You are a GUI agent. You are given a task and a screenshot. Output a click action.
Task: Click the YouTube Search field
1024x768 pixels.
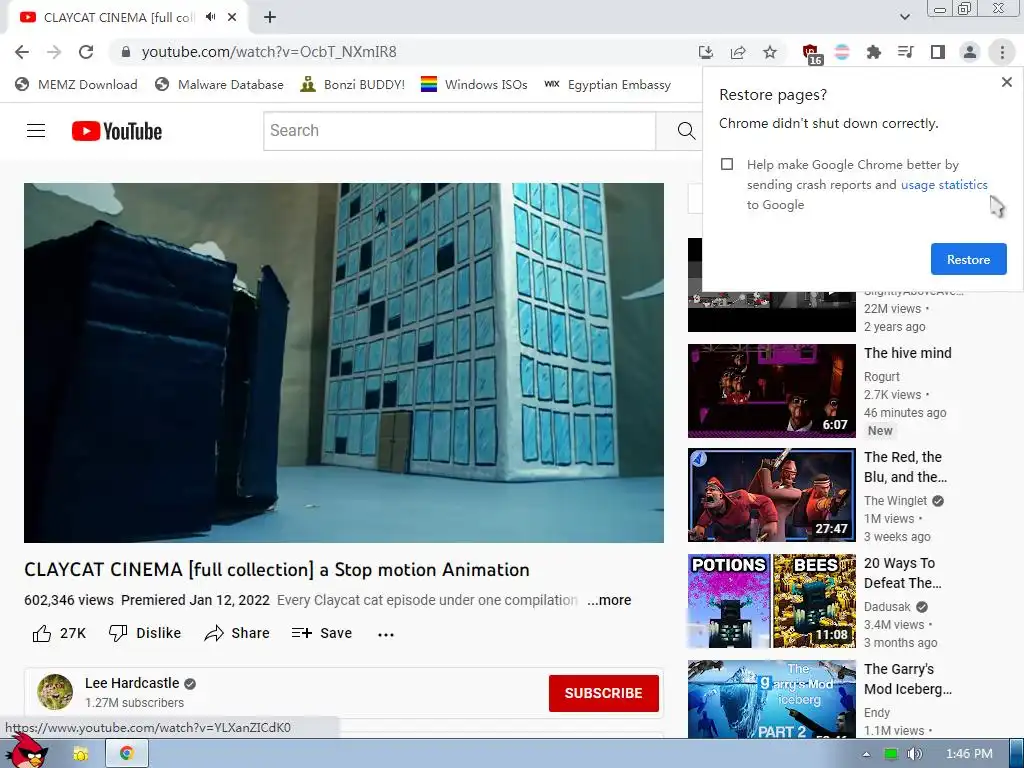point(460,131)
